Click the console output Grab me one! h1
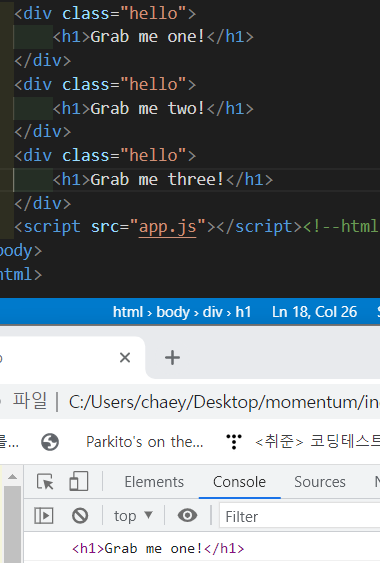 coord(158,548)
